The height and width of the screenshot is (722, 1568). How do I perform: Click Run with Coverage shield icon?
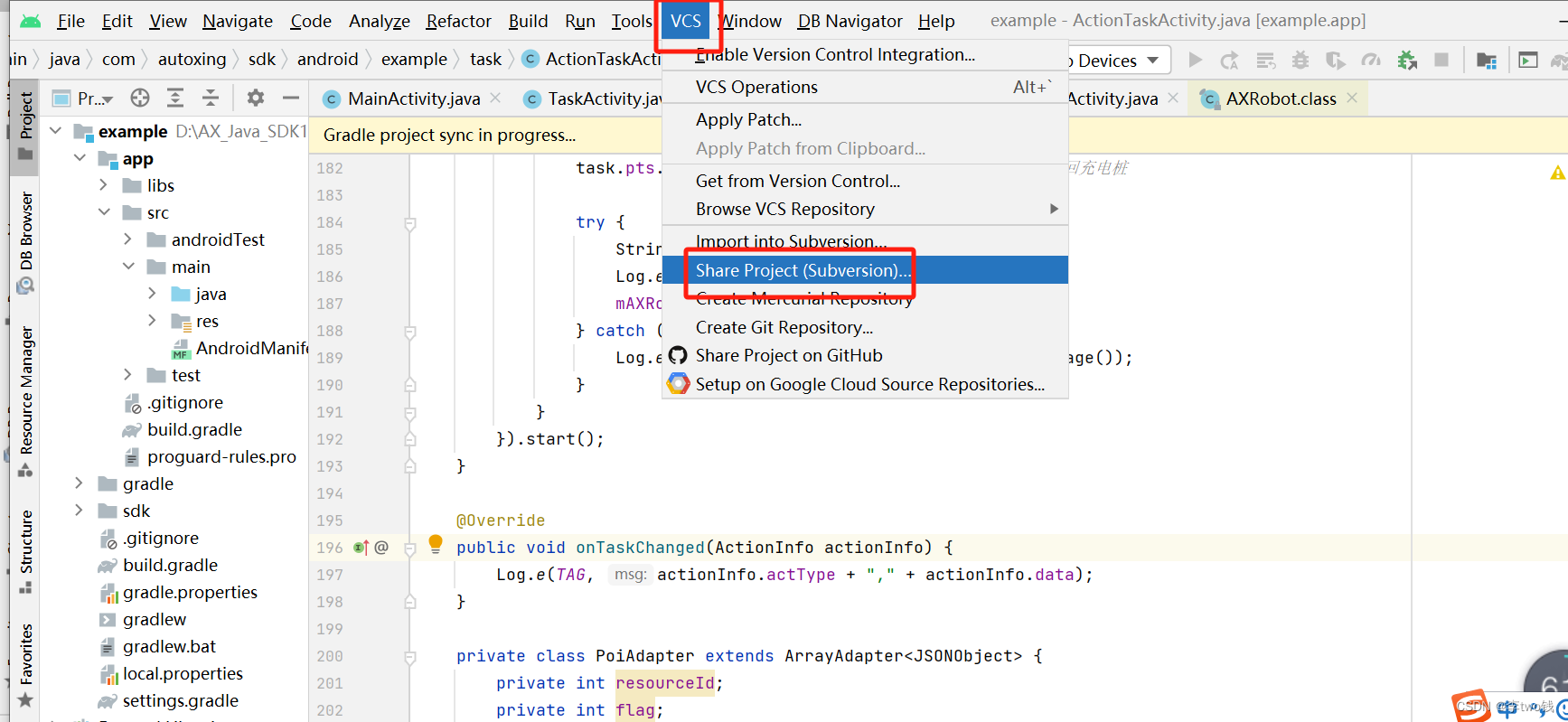pyautogui.click(x=1336, y=61)
